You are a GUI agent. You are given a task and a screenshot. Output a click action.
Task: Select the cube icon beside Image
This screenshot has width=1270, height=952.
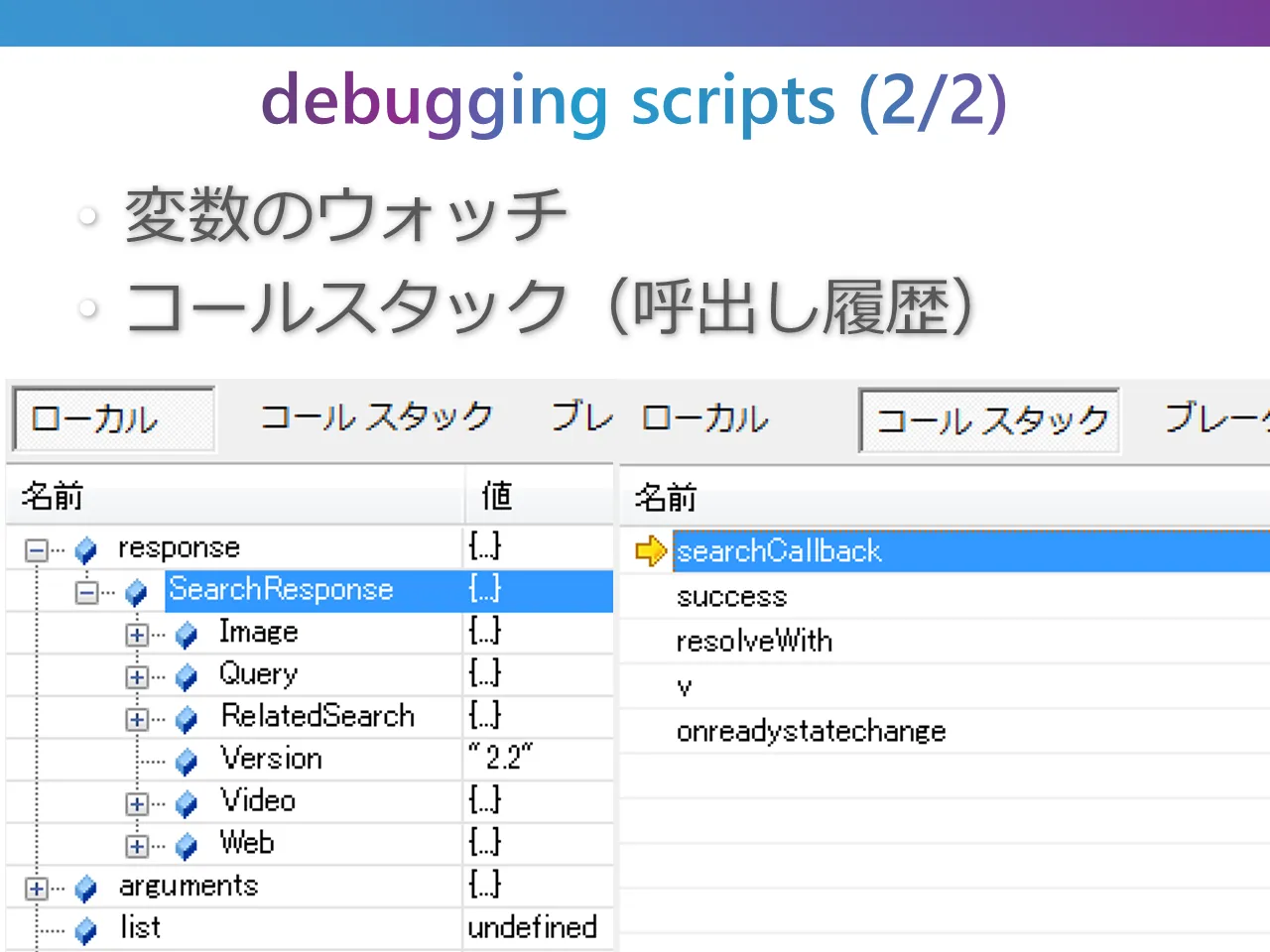[x=187, y=635]
